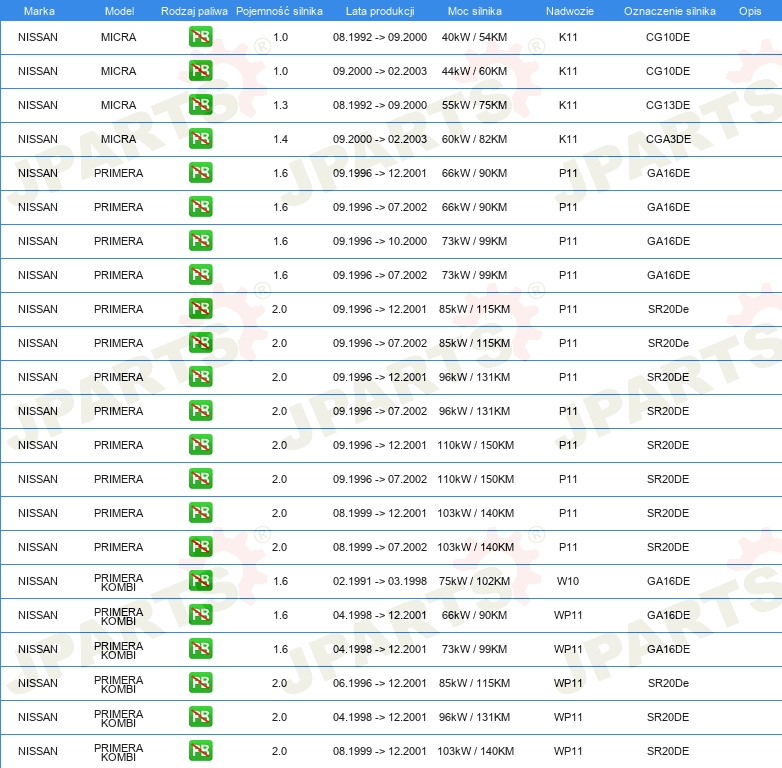
Task: Click the 09.1996 -> 10.2000 production years cell
Action: [380, 241]
